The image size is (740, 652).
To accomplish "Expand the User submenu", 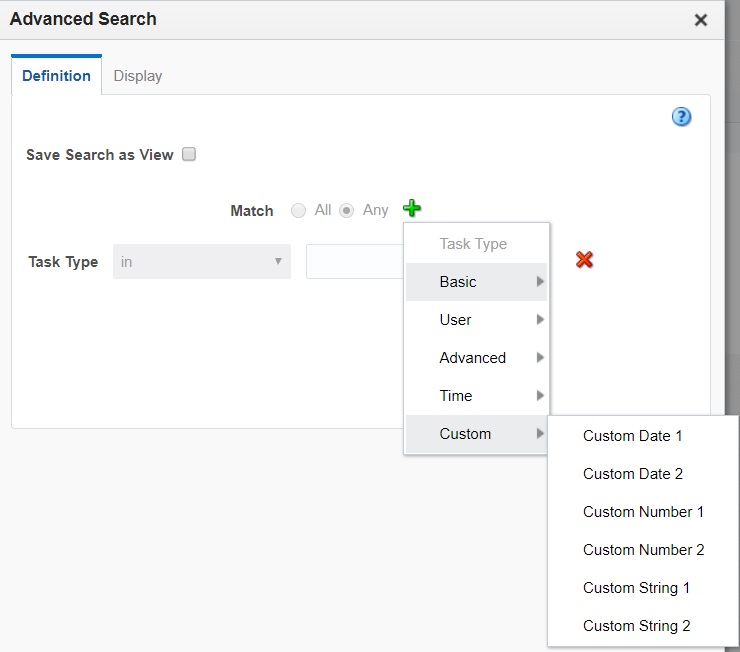I will [476, 320].
